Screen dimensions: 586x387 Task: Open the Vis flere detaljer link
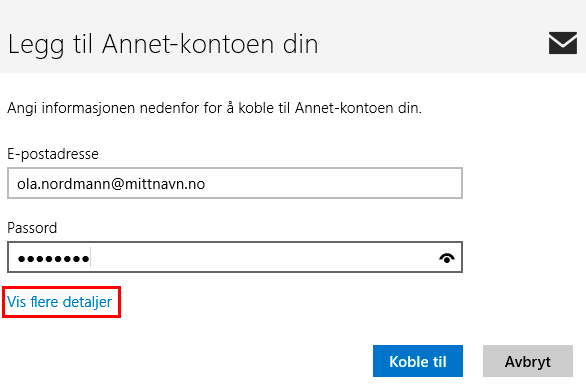pyautogui.click(x=59, y=302)
